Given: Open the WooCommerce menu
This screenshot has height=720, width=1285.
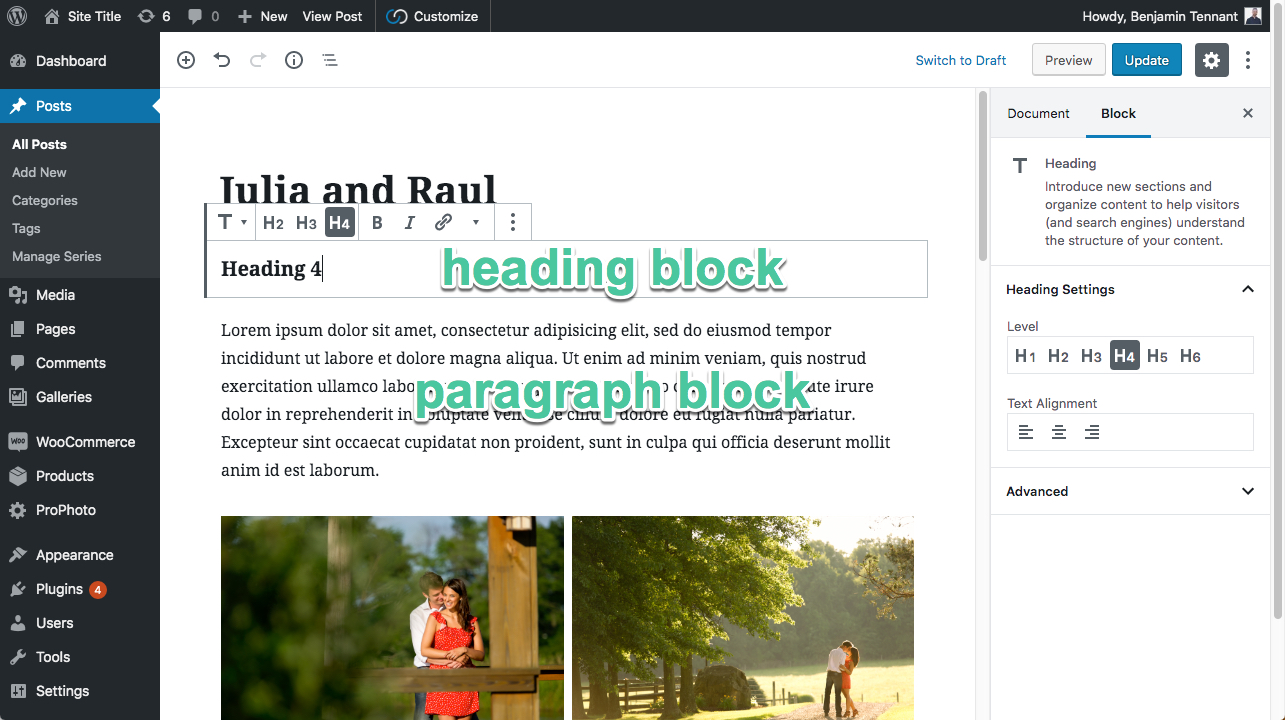Looking at the screenshot, I should (x=80, y=442).
